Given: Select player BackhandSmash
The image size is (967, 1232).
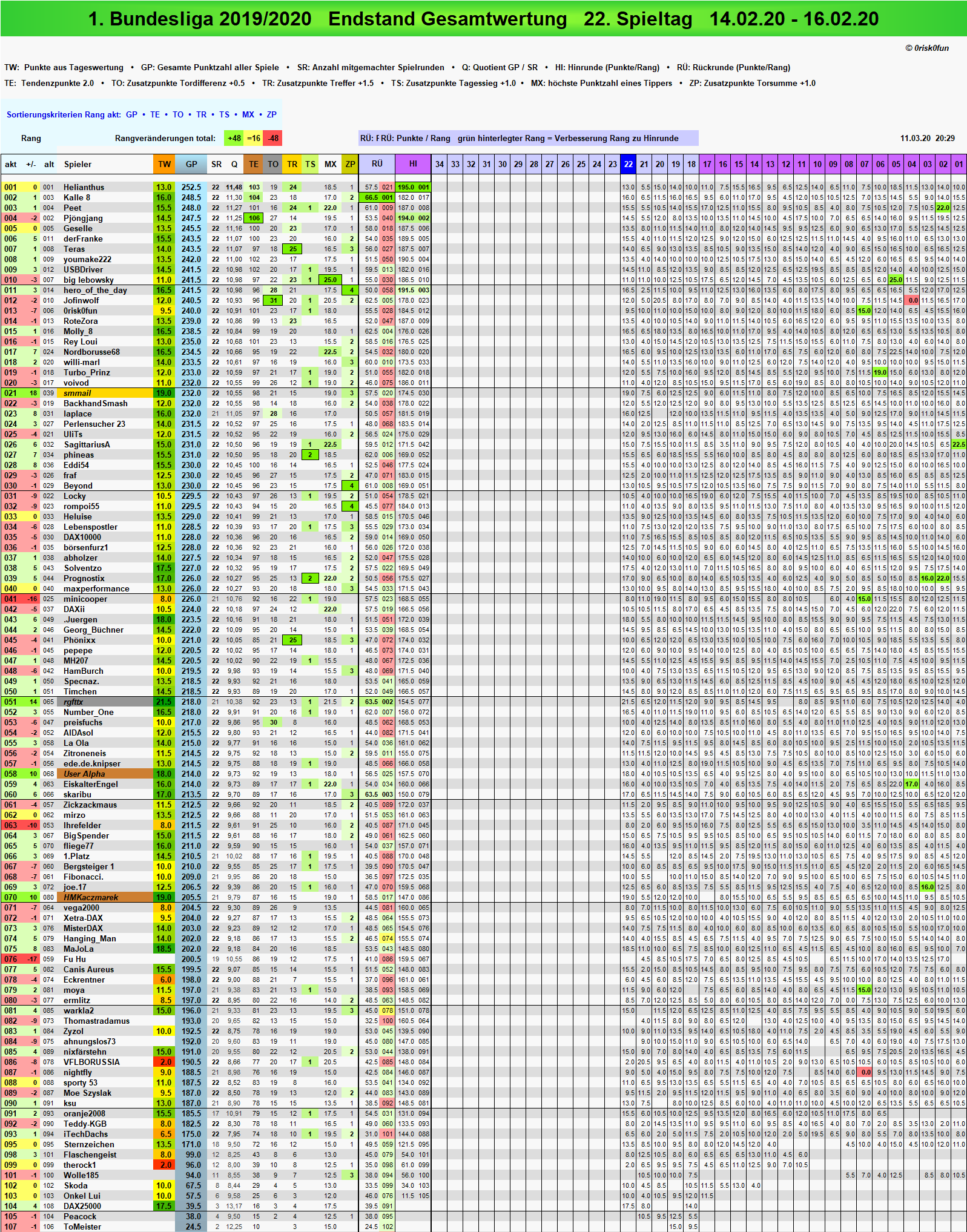Looking at the screenshot, I should [96, 403].
